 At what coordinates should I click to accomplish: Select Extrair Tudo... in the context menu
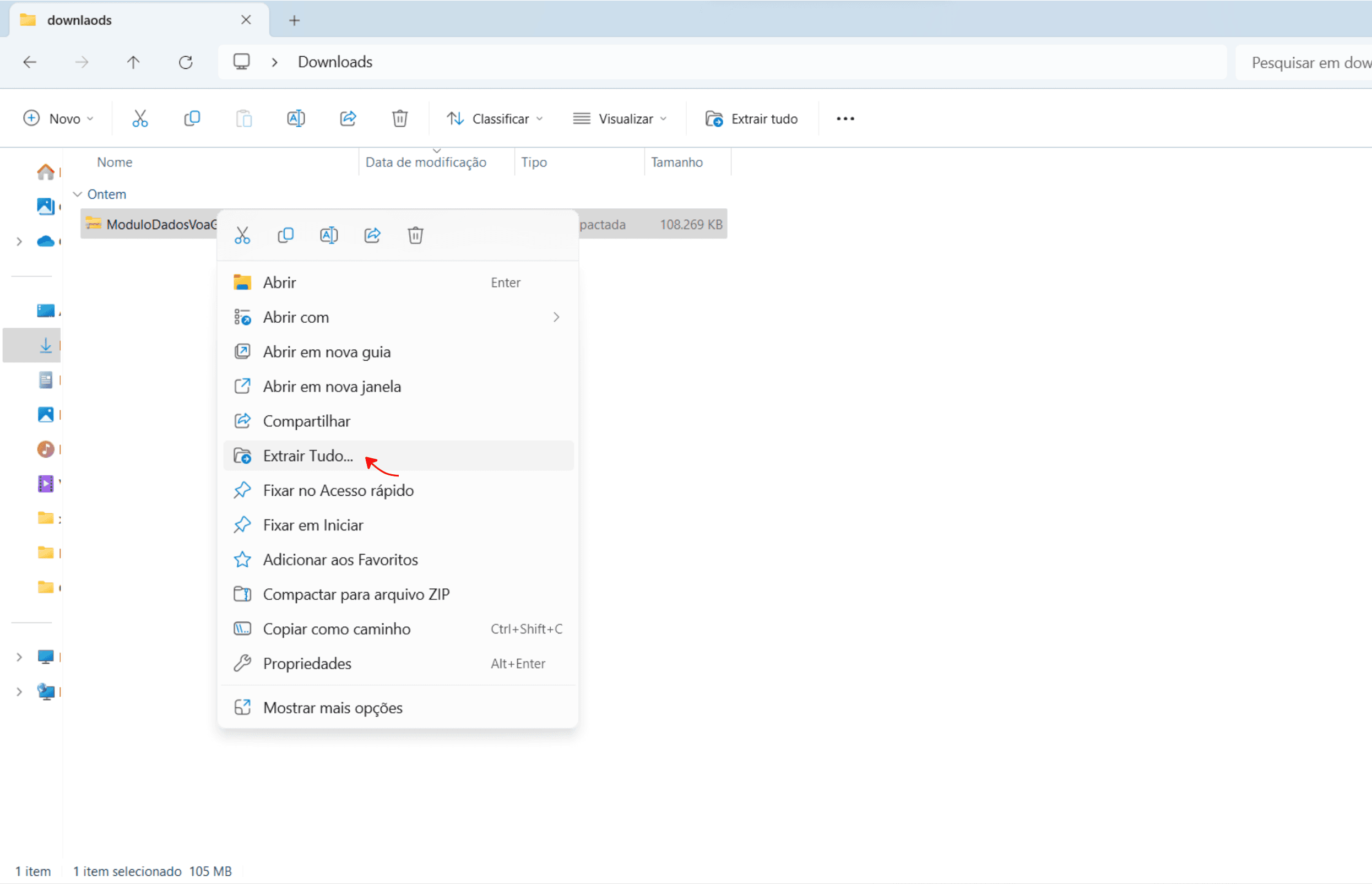[398, 456]
